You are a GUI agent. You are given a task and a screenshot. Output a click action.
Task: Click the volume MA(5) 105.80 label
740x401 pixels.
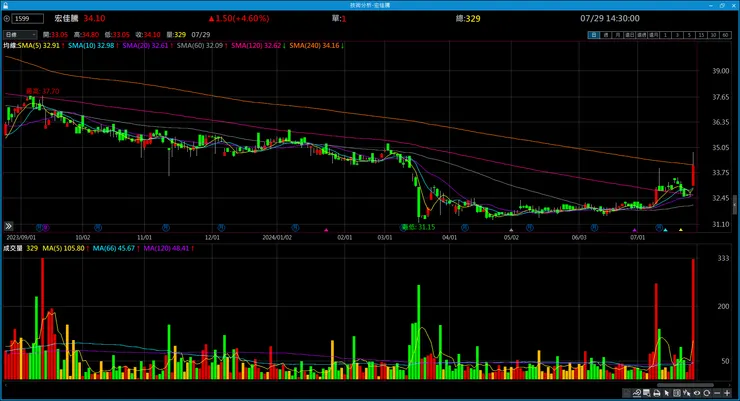[66, 248]
